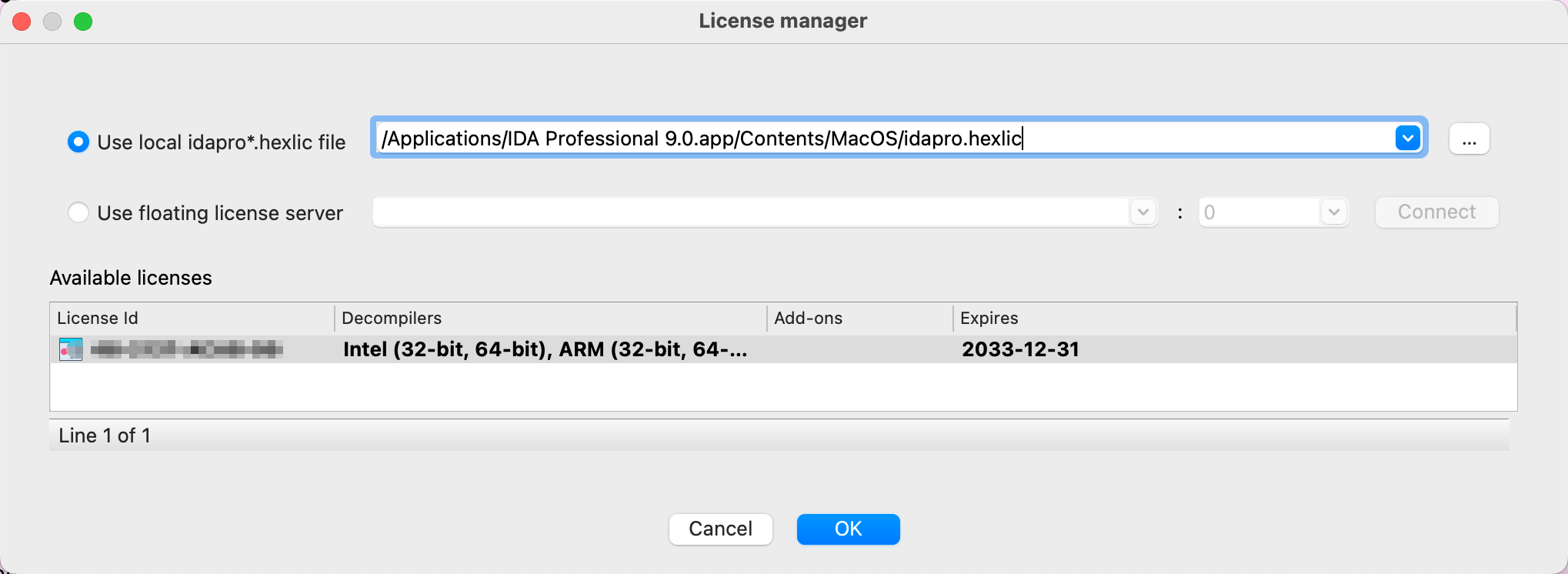1568x574 pixels.
Task: Click the server port number field
Action: pyautogui.click(x=1259, y=212)
